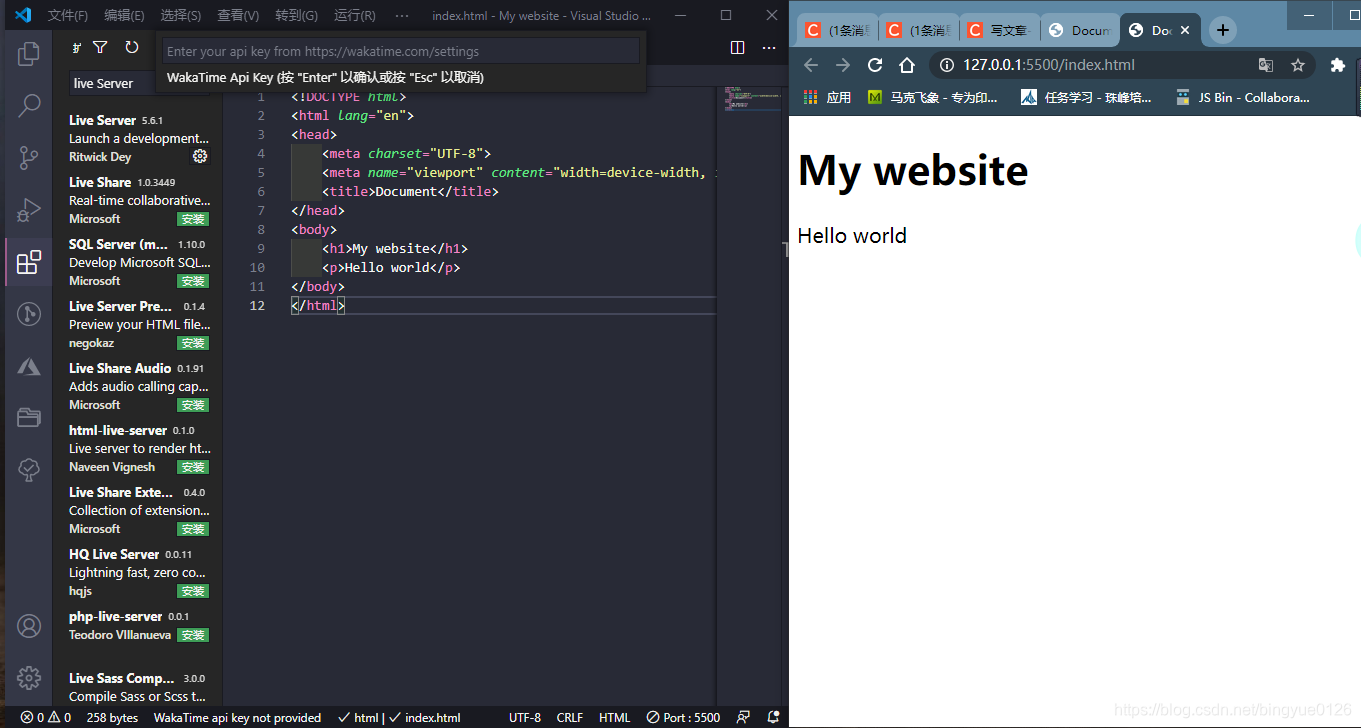The image size is (1361, 728).
Task: Click the feedback icon in status bar
Action: tap(743, 717)
